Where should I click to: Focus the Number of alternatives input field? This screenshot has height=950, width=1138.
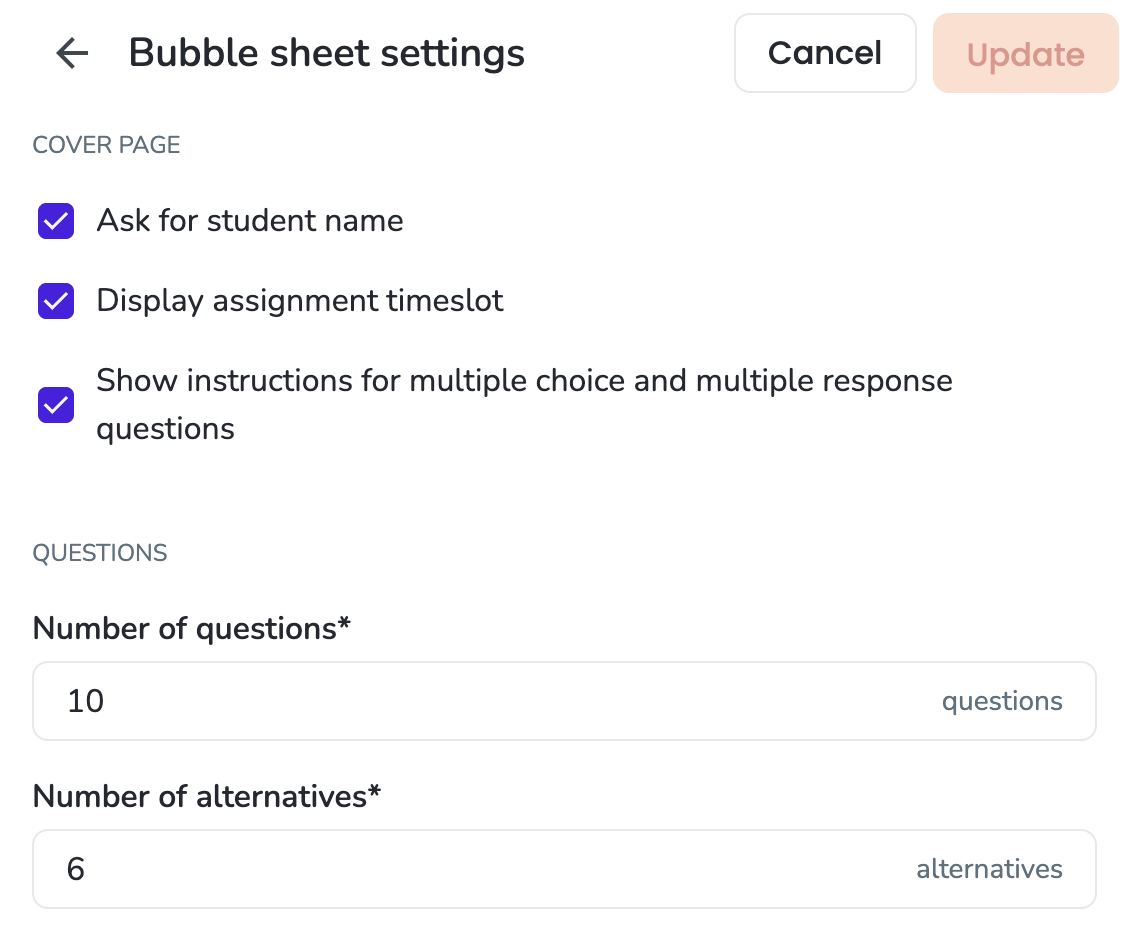click(x=564, y=869)
